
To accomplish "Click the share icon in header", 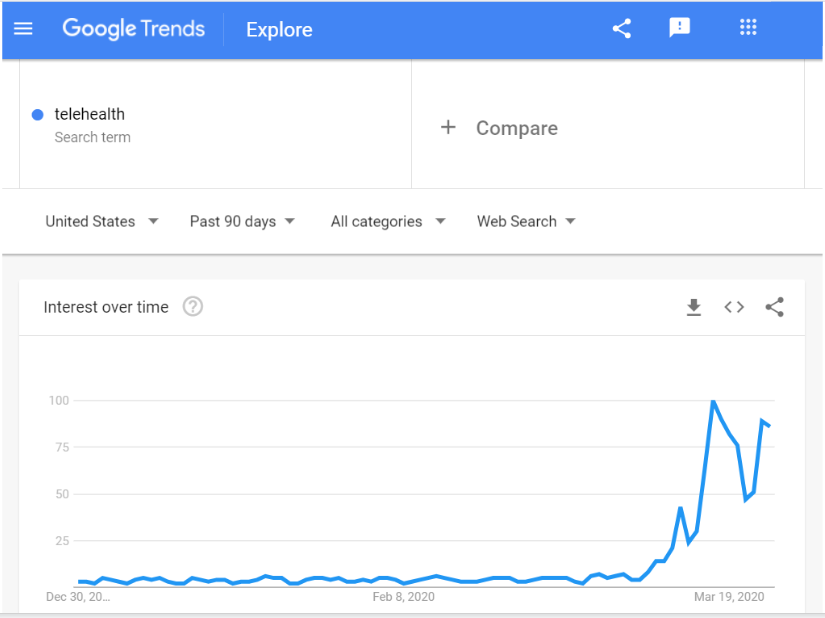I will pyautogui.click(x=621, y=28).
